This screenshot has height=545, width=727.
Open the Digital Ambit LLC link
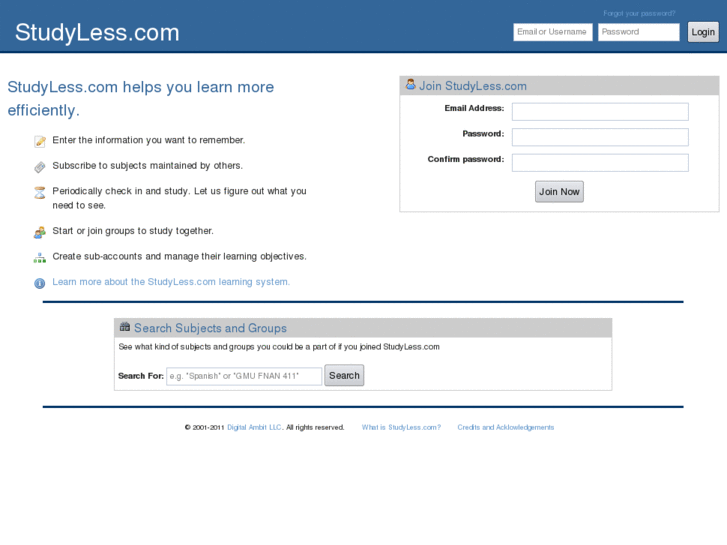coord(254,427)
